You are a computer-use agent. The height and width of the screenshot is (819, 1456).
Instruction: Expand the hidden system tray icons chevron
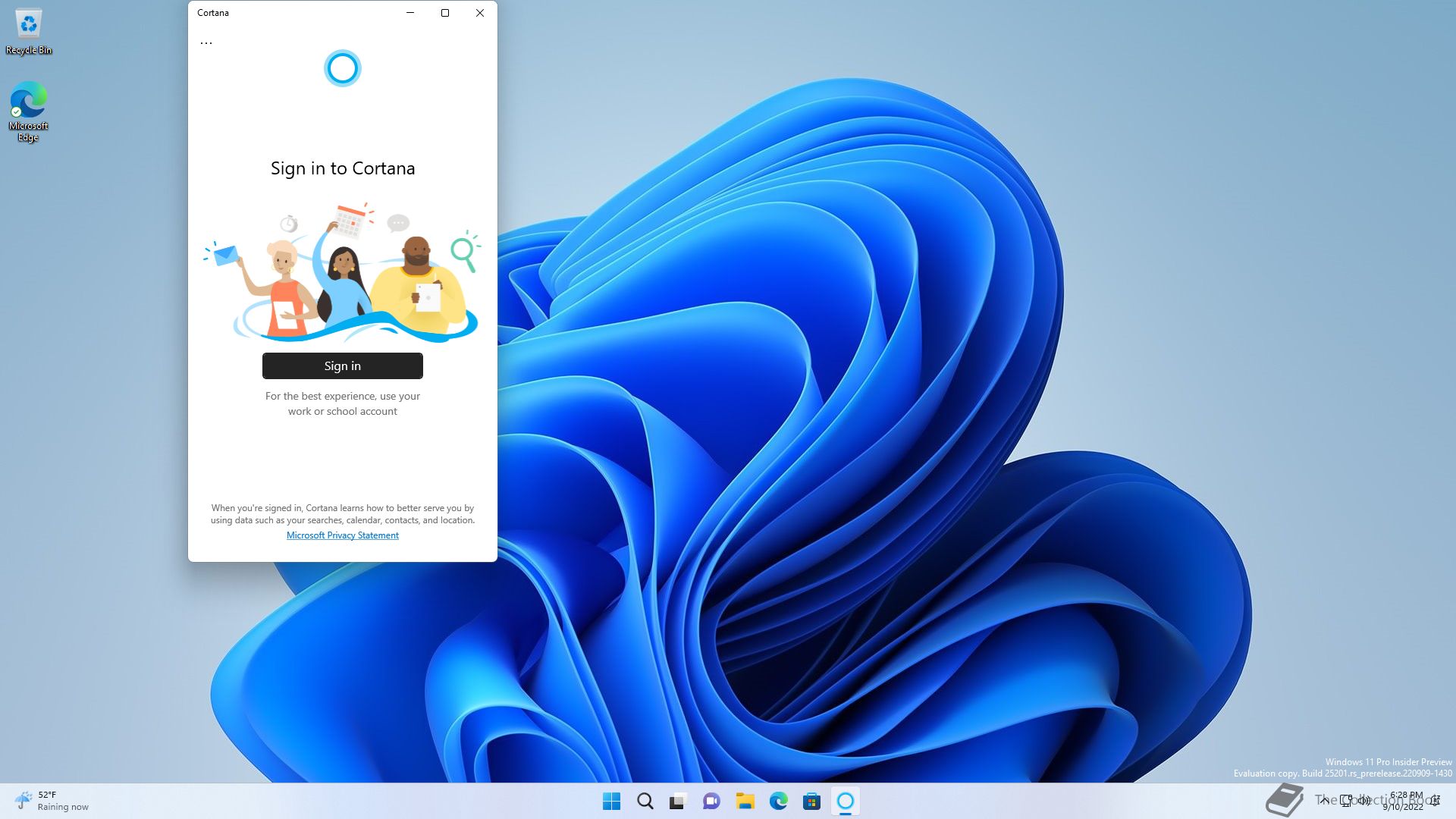tap(1324, 800)
